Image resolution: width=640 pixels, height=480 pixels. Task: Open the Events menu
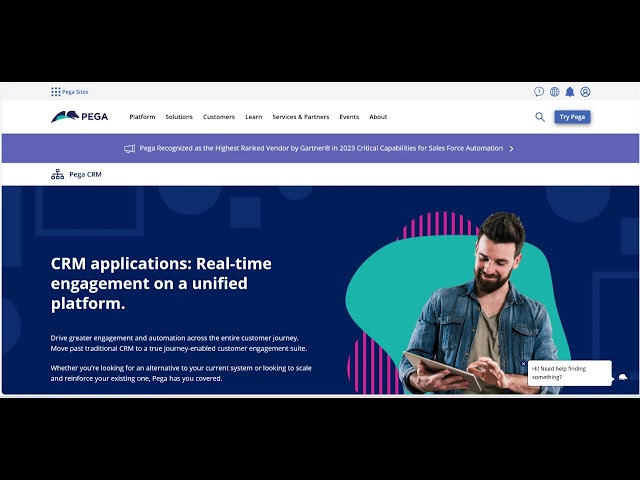(x=349, y=117)
